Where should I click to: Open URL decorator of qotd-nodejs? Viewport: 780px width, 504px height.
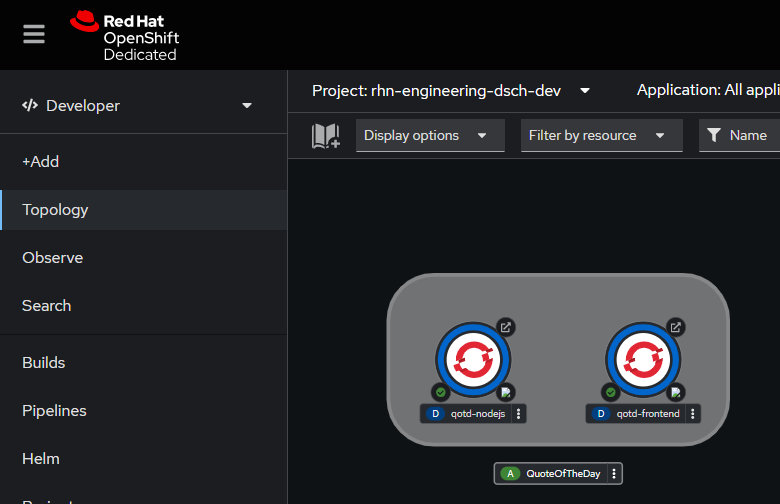pos(505,327)
